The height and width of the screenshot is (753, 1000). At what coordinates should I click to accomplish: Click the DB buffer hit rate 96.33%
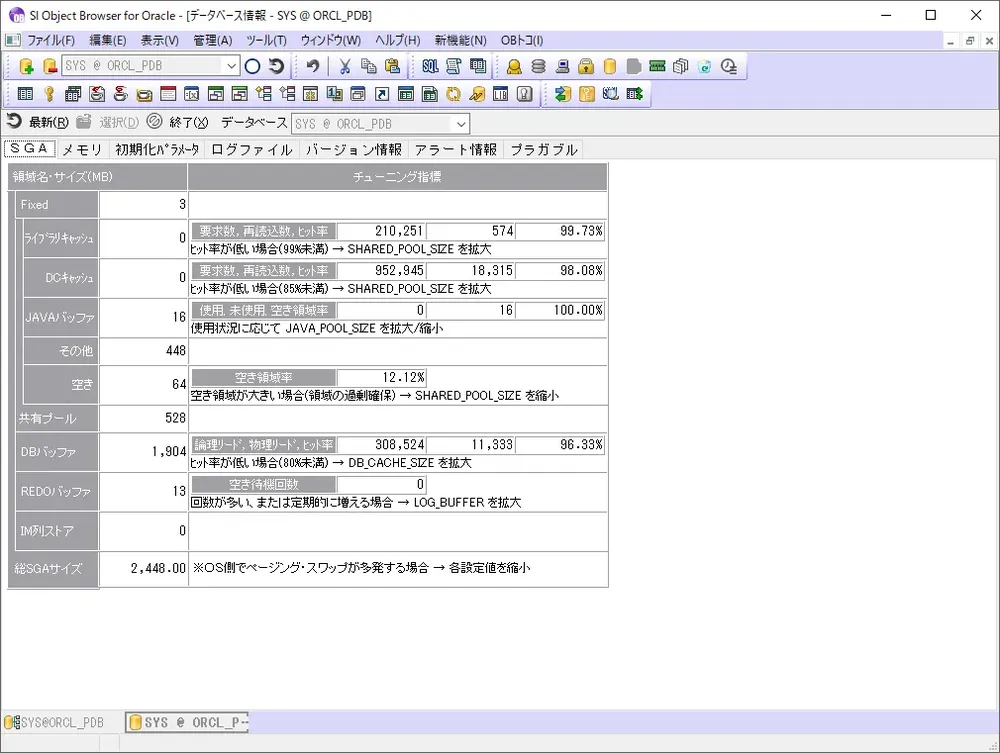point(560,444)
